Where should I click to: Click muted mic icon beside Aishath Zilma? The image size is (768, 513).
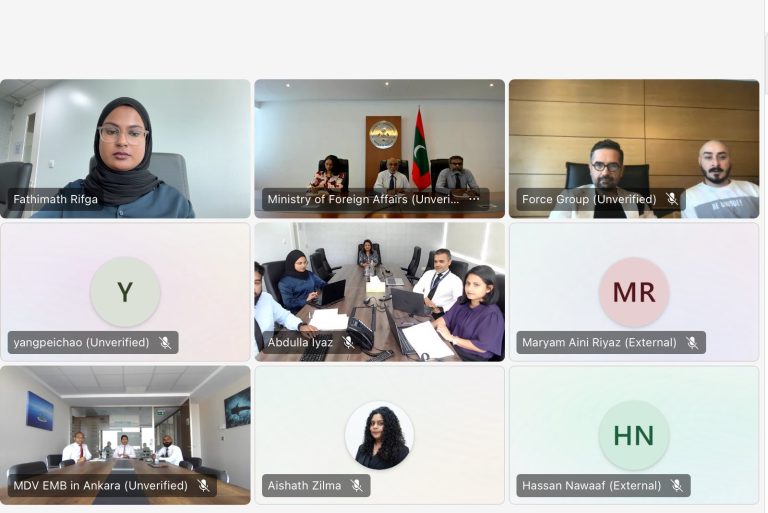click(x=357, y=486)
